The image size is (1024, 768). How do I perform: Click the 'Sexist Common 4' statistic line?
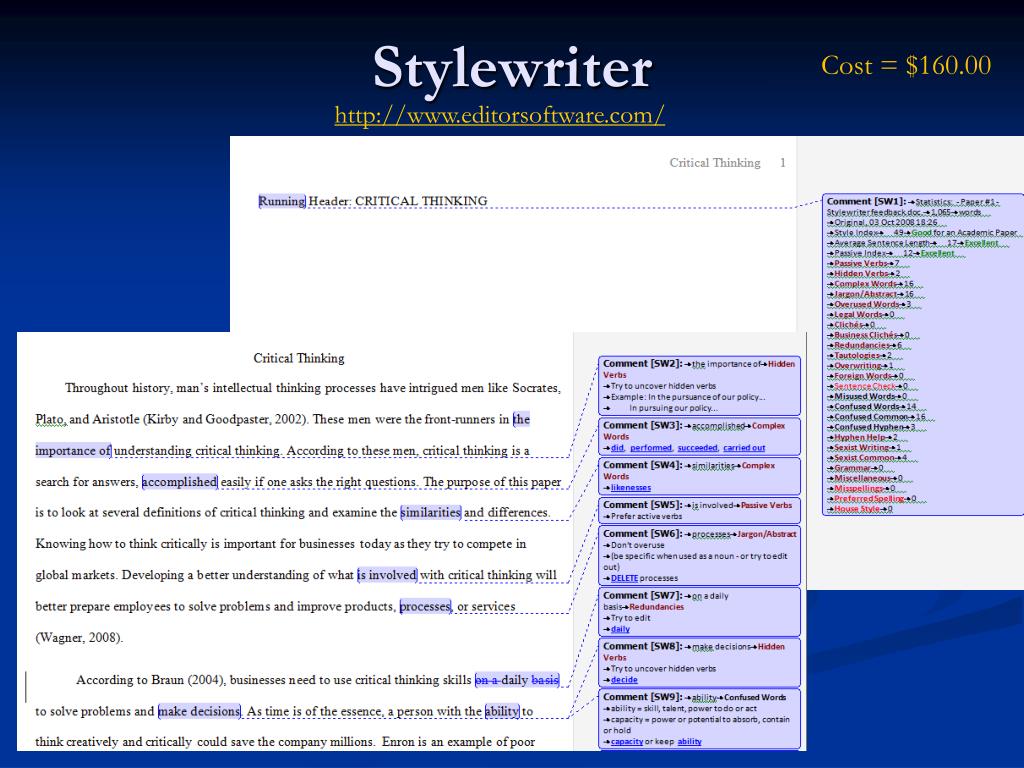click(x=867, y=458)
